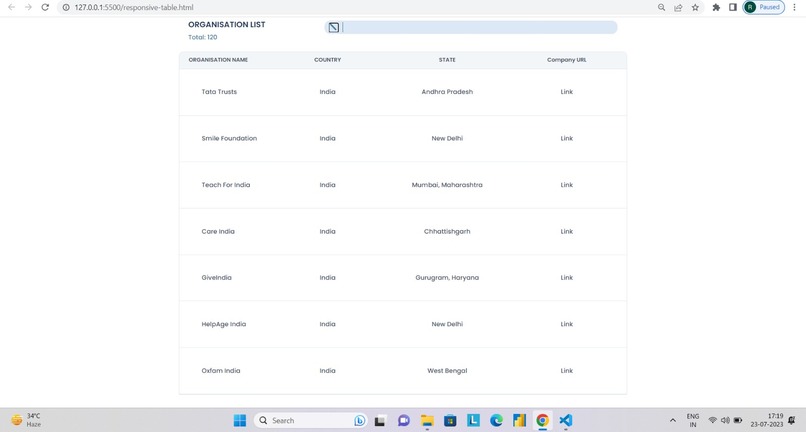The height and width of the screenshot is (432, 806).
Task: Open Microsoft Store from taskbar
Action: click(x=450, y=420)
